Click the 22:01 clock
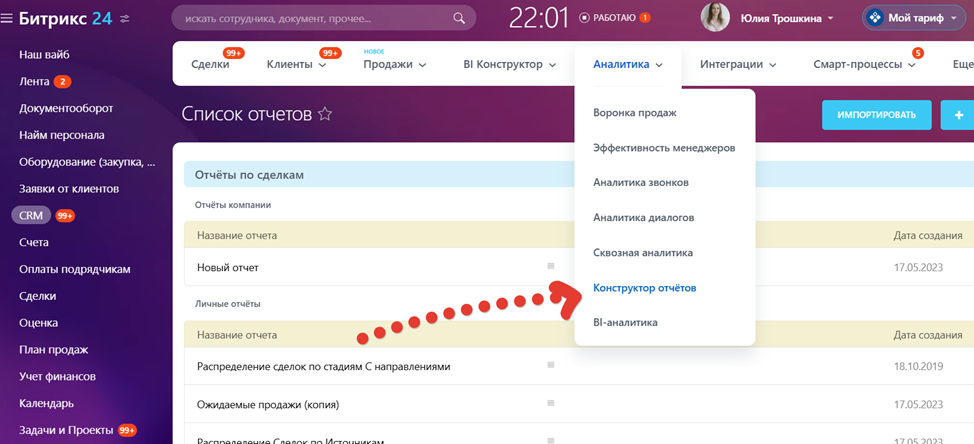The width and height of the screenshot is (974, 444). (x=539, y=18)
